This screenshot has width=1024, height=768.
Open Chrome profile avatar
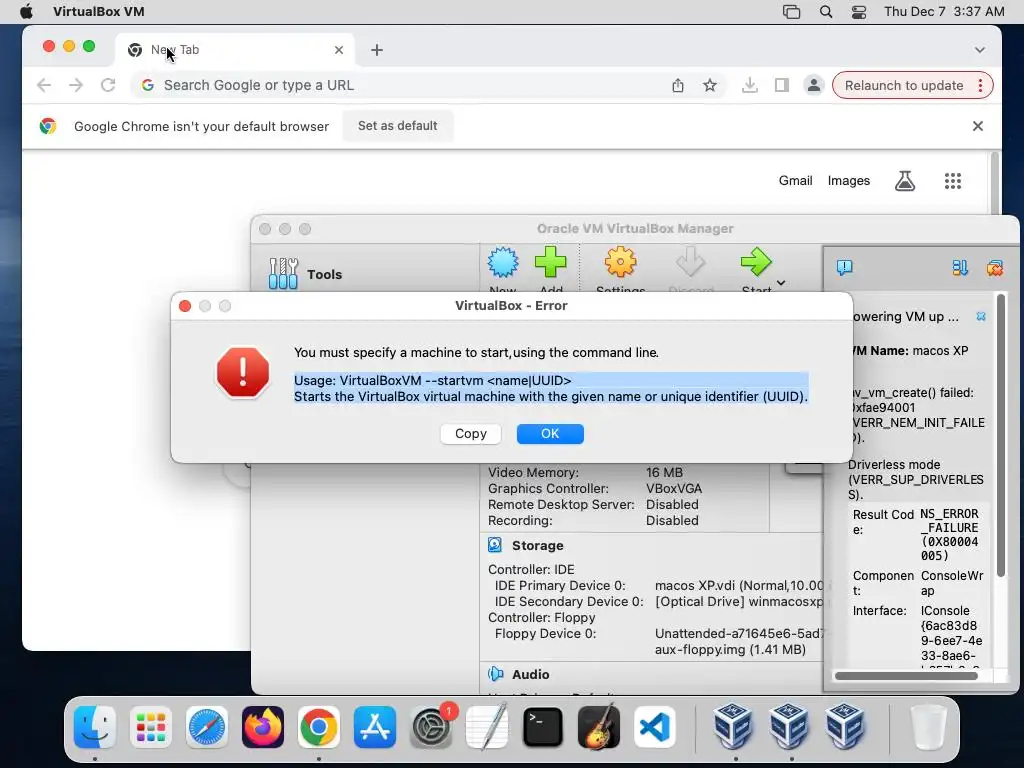click(814, 85)
